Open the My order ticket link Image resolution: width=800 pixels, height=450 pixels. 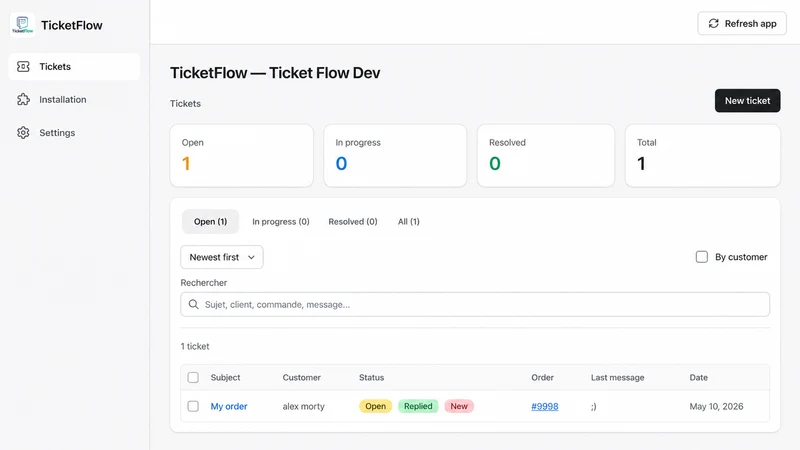pos(229,406)
